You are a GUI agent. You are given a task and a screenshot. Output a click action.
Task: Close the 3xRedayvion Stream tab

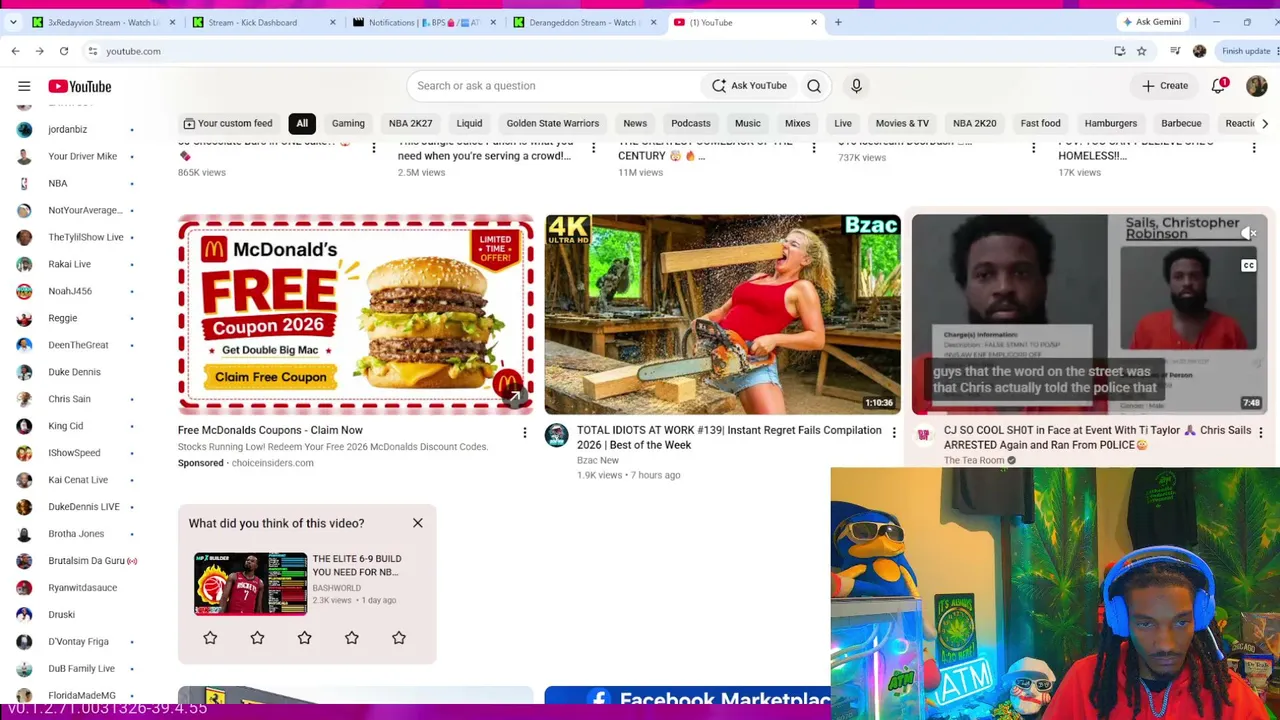point(172,22)
